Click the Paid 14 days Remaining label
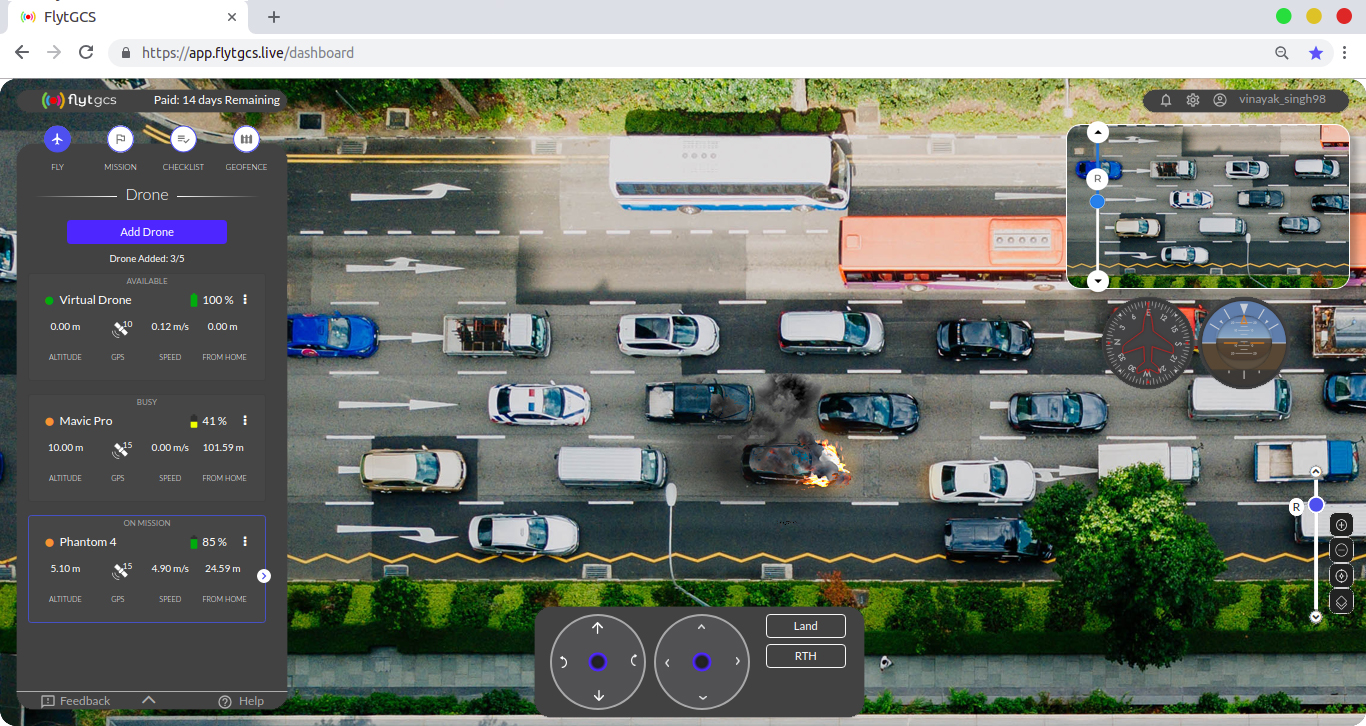 tap(217, 100)
